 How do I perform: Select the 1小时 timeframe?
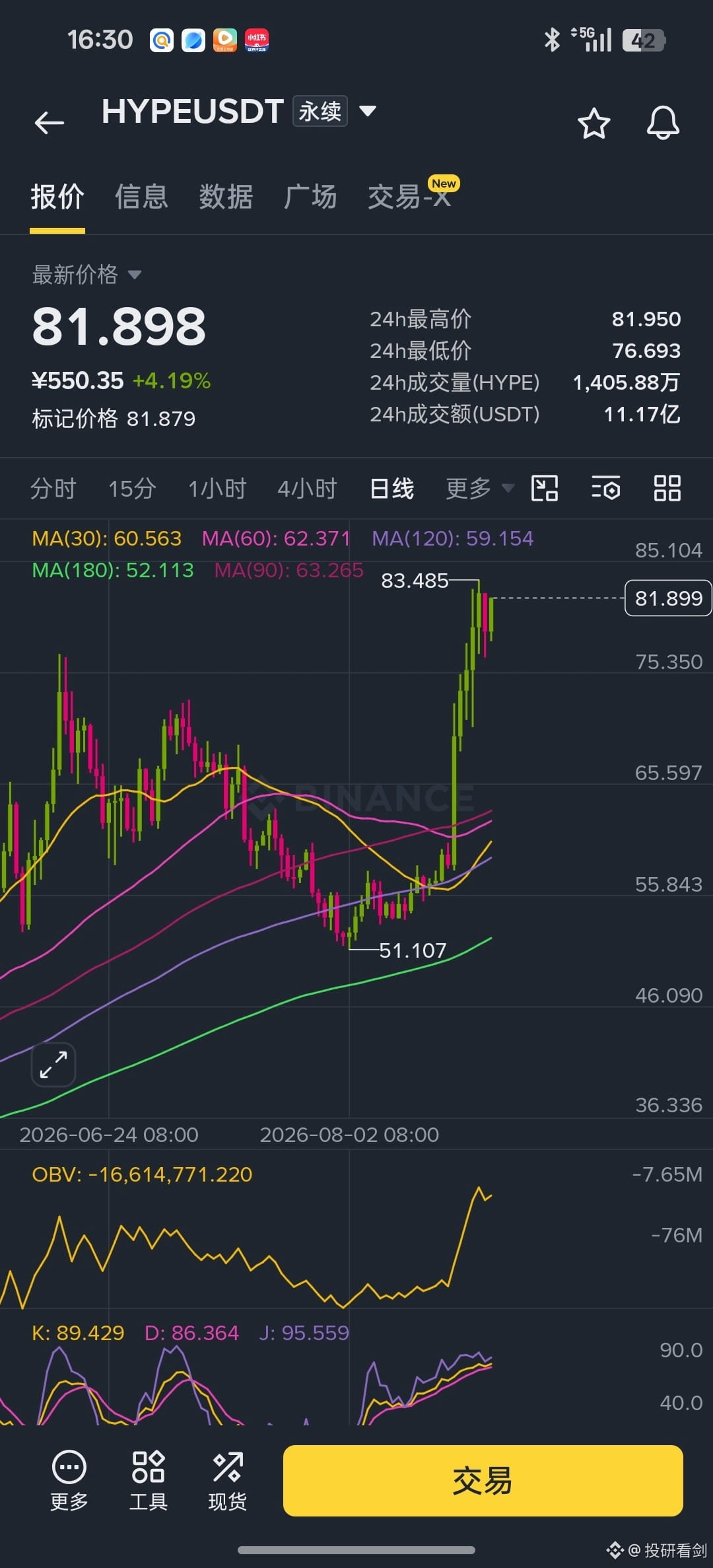pyautogui.click(x=217, y=489)
